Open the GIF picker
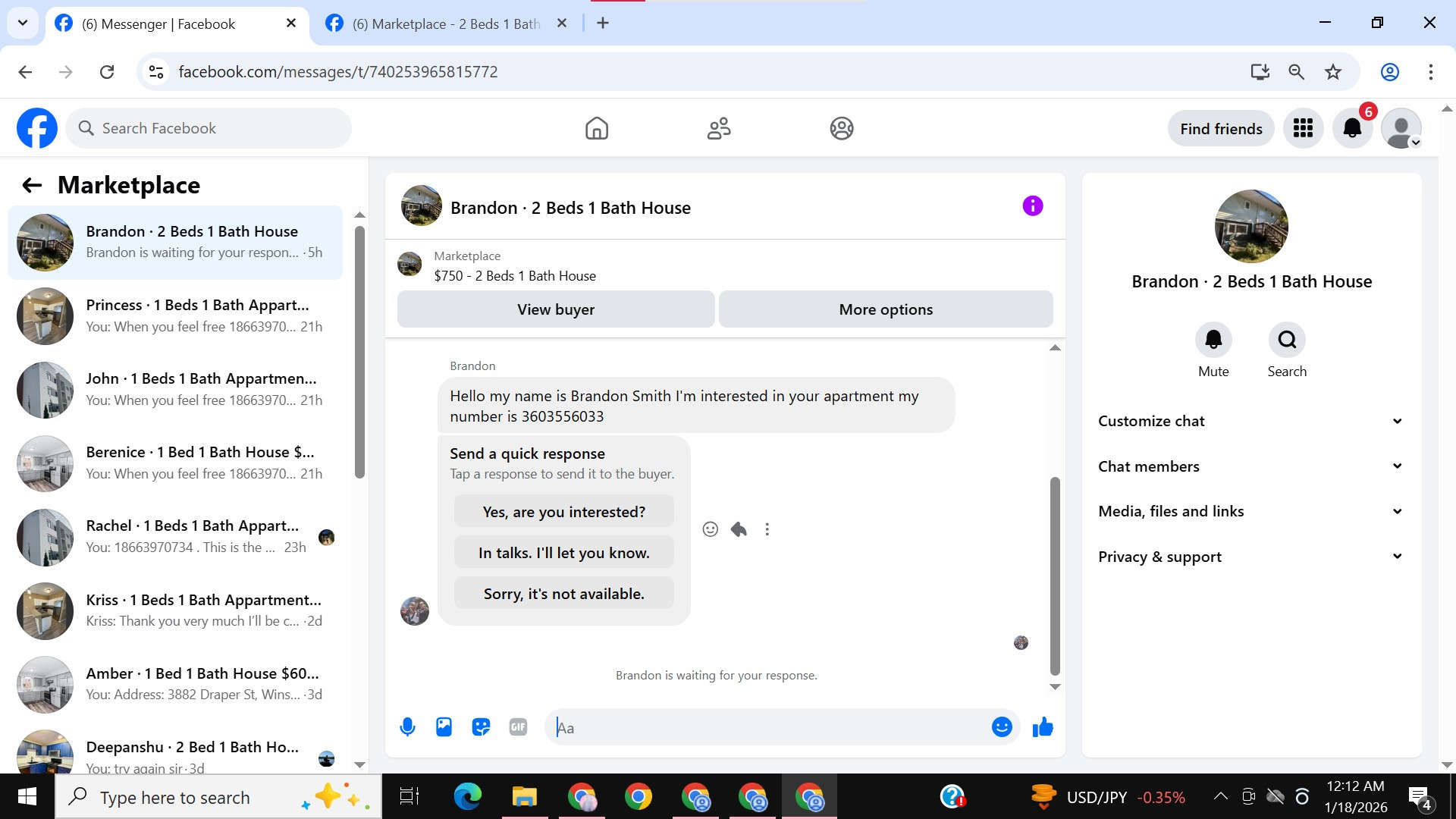 [x=518, y=727]
